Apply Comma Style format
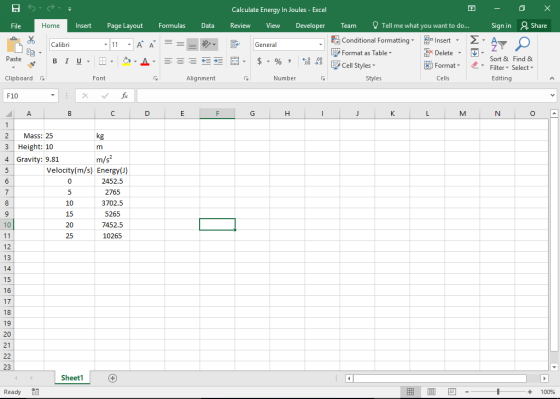 tap(290, 61)
